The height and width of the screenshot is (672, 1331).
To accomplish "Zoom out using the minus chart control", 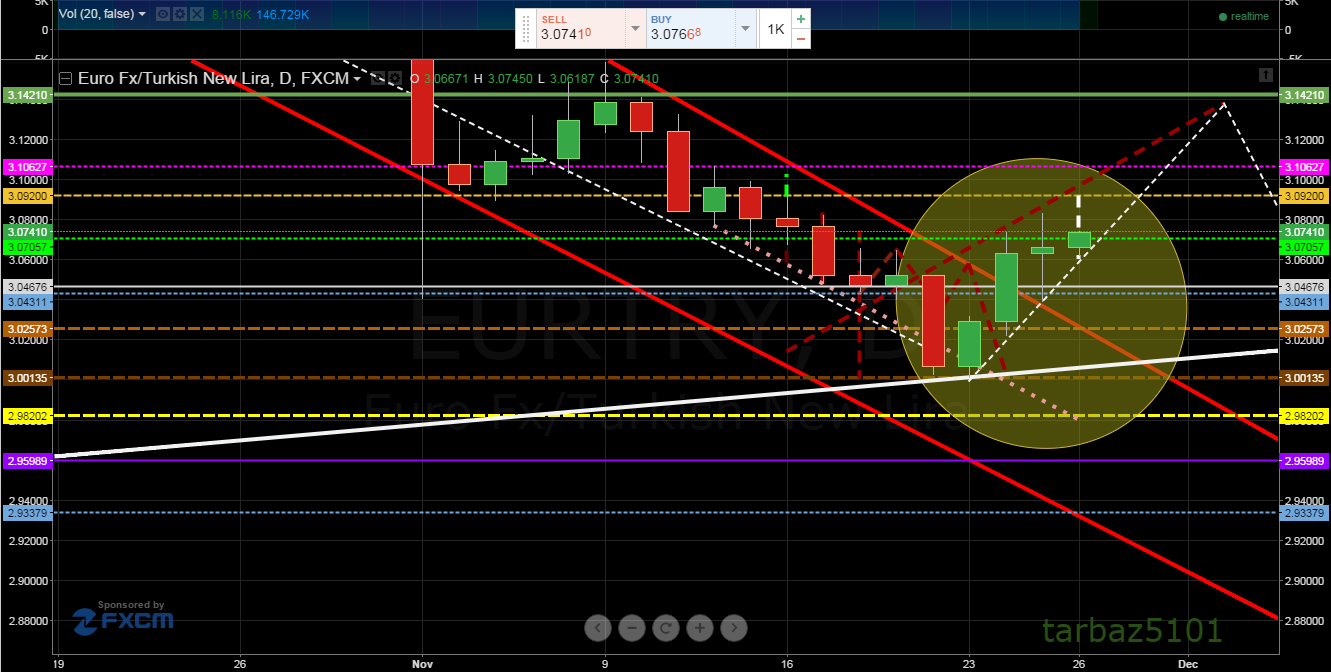I will [632, 628].
